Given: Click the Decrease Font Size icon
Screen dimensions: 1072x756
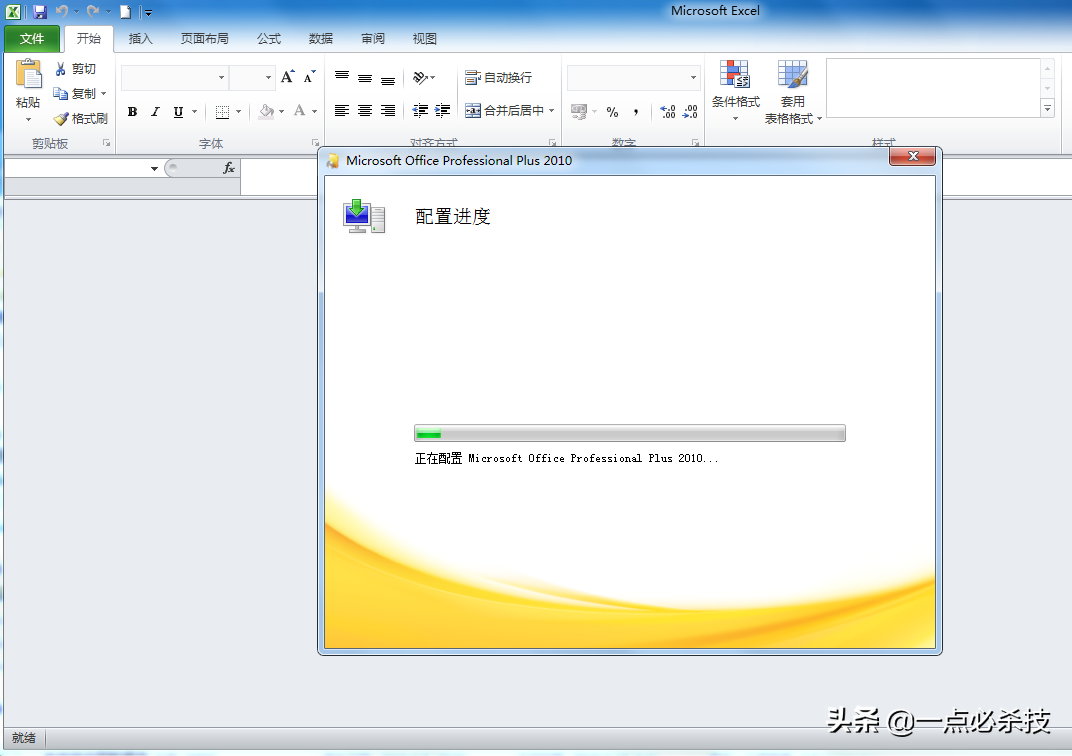Looking at the screenshot, I should point(310,77).
